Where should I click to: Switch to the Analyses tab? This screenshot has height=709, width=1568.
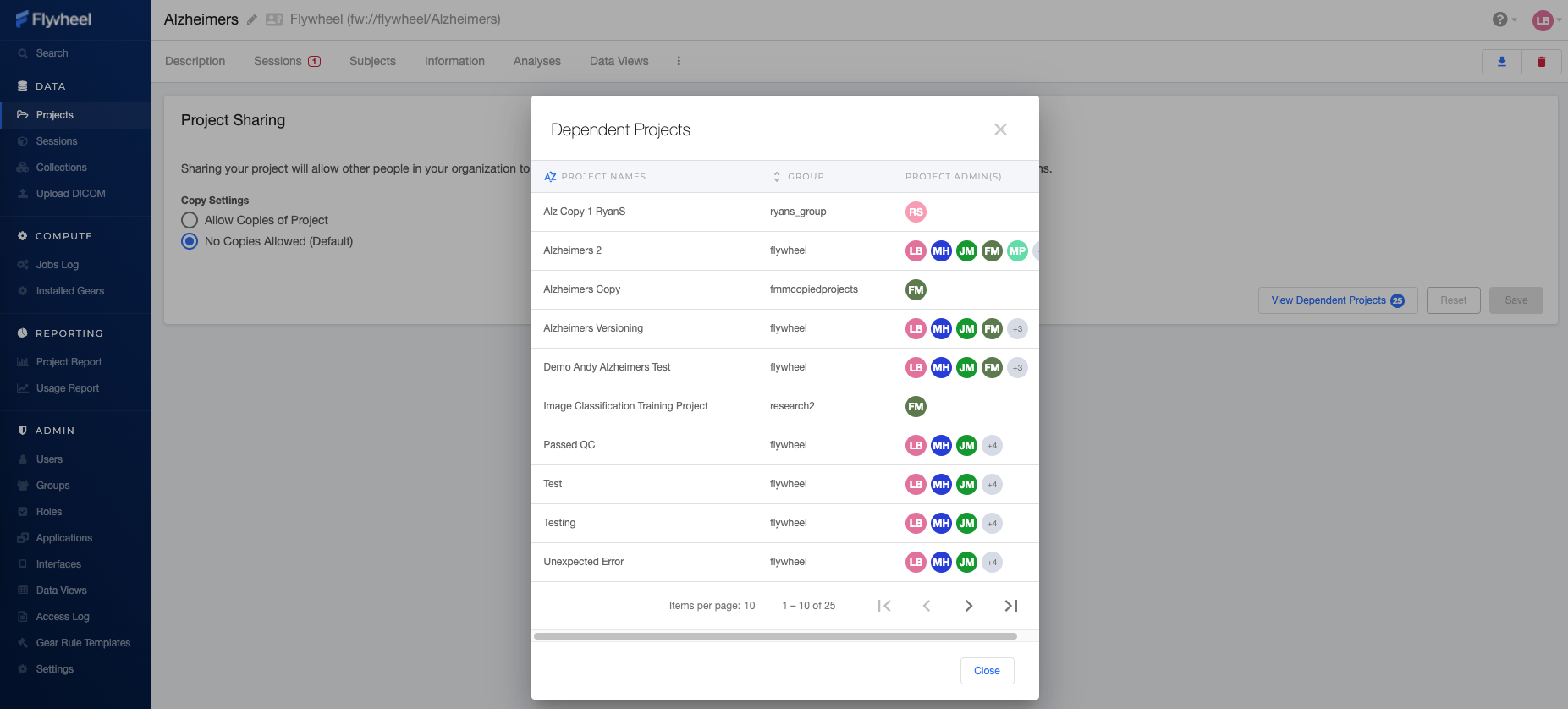537,61
